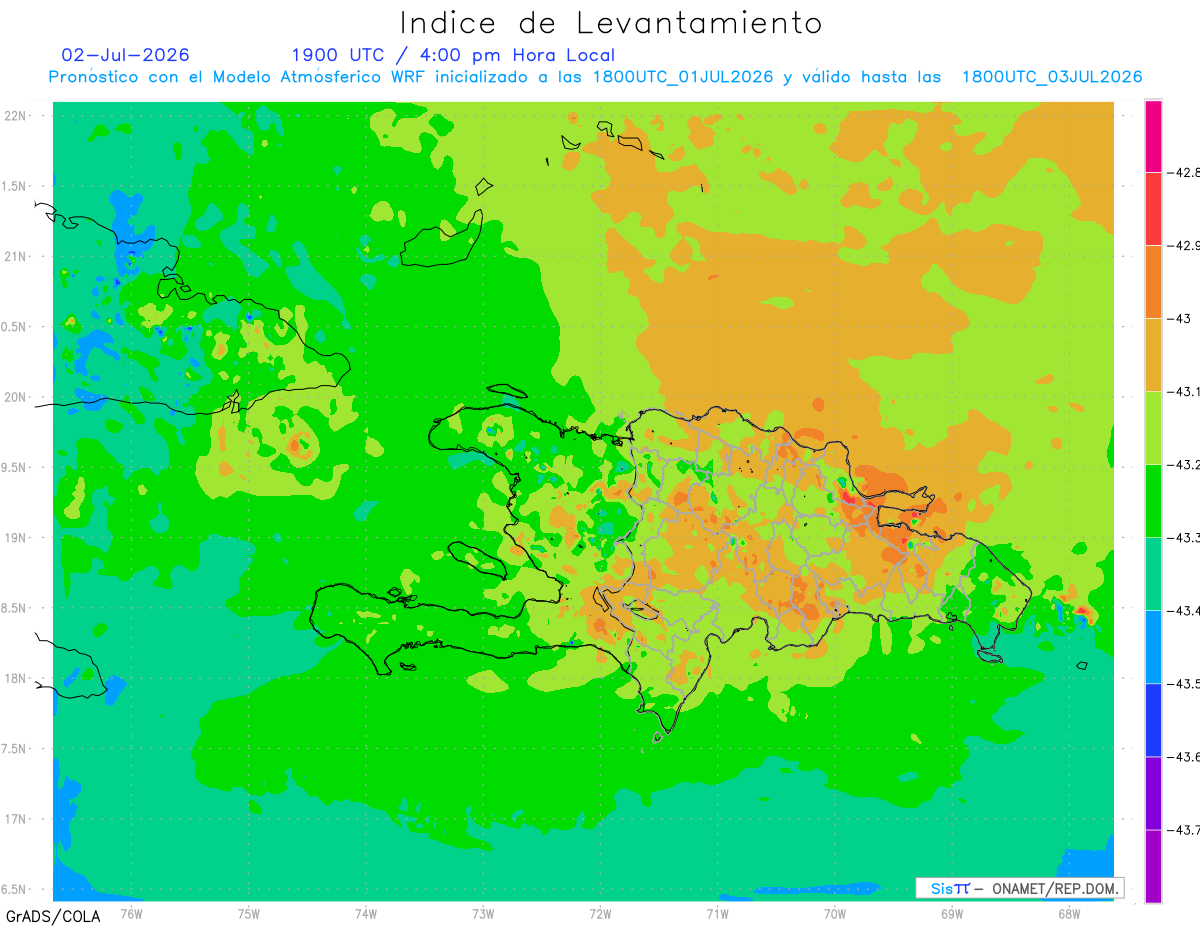The height and width of the screenshot is (927, 1200).
Task: Select the red swatch between -42.8 and -42.9
Action: [1153, 208]
